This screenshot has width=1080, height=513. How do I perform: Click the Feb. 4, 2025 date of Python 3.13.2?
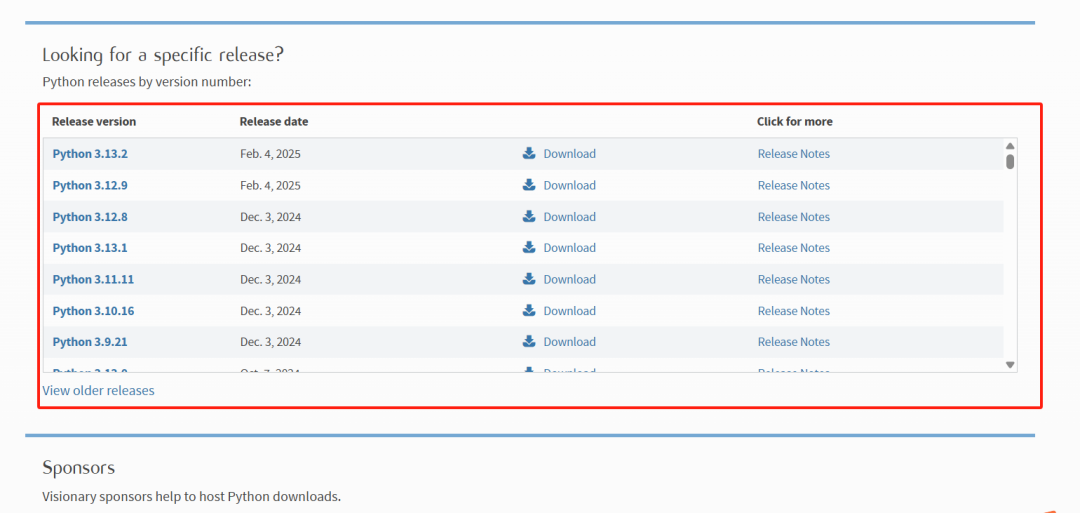point(271,154)
